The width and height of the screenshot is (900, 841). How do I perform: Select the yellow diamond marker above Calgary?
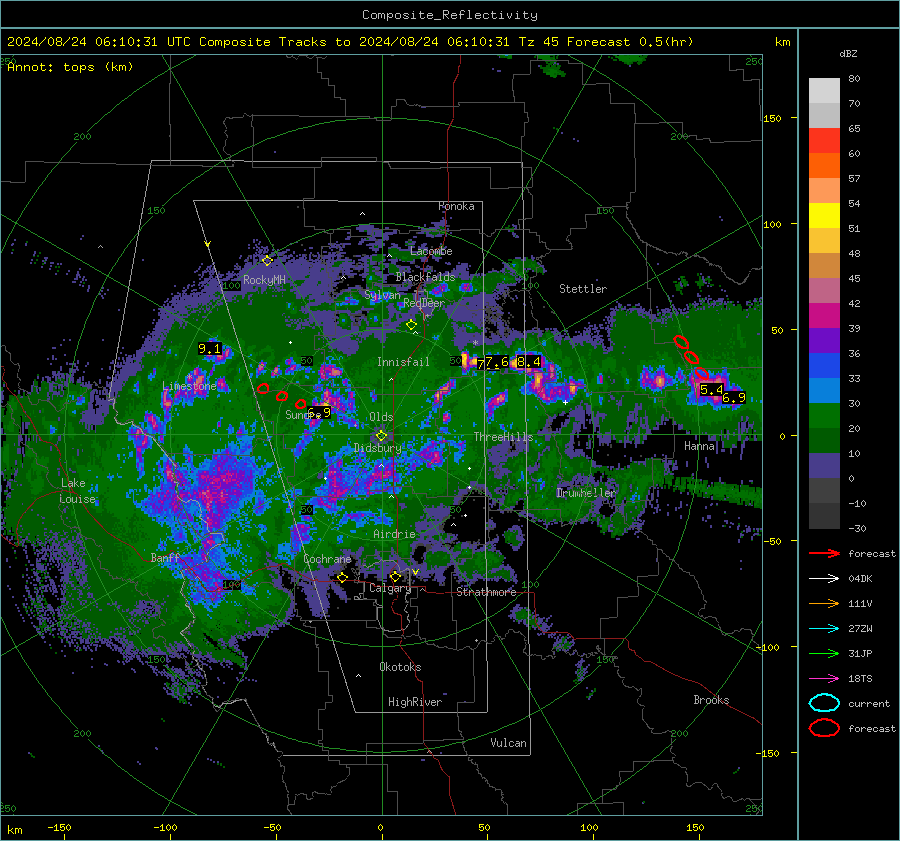(395, 576)
